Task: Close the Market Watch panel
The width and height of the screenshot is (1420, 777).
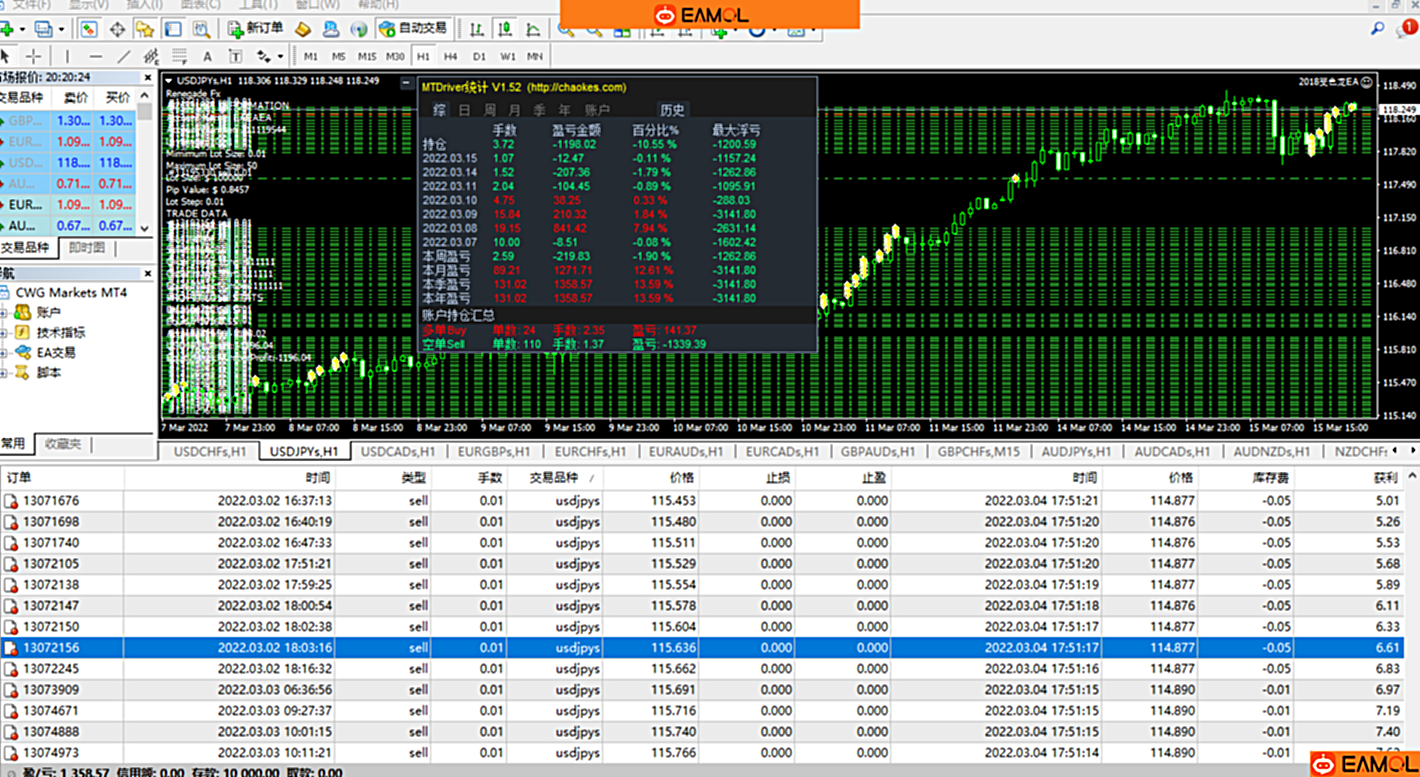Action: point(149,77)
